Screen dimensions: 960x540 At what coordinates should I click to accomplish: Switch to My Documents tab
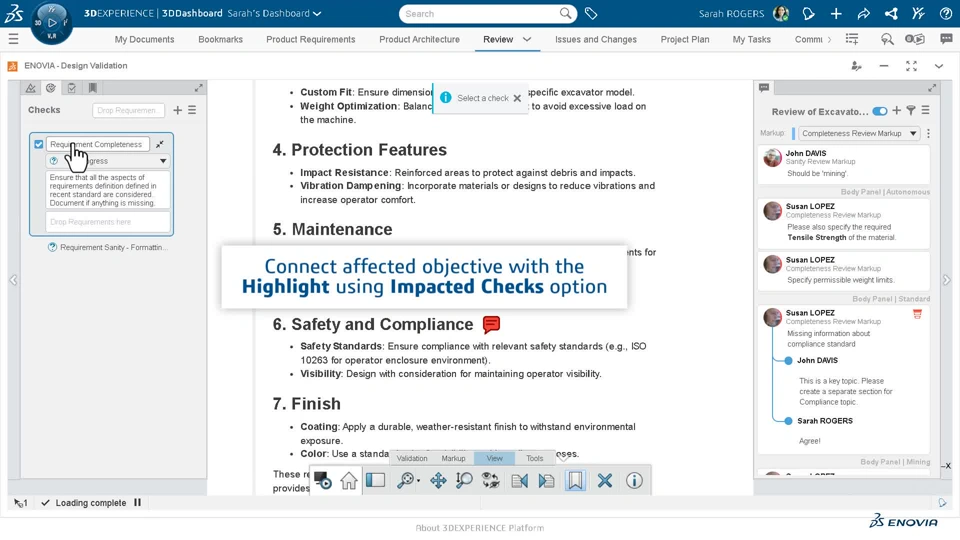tap(144, 39)
